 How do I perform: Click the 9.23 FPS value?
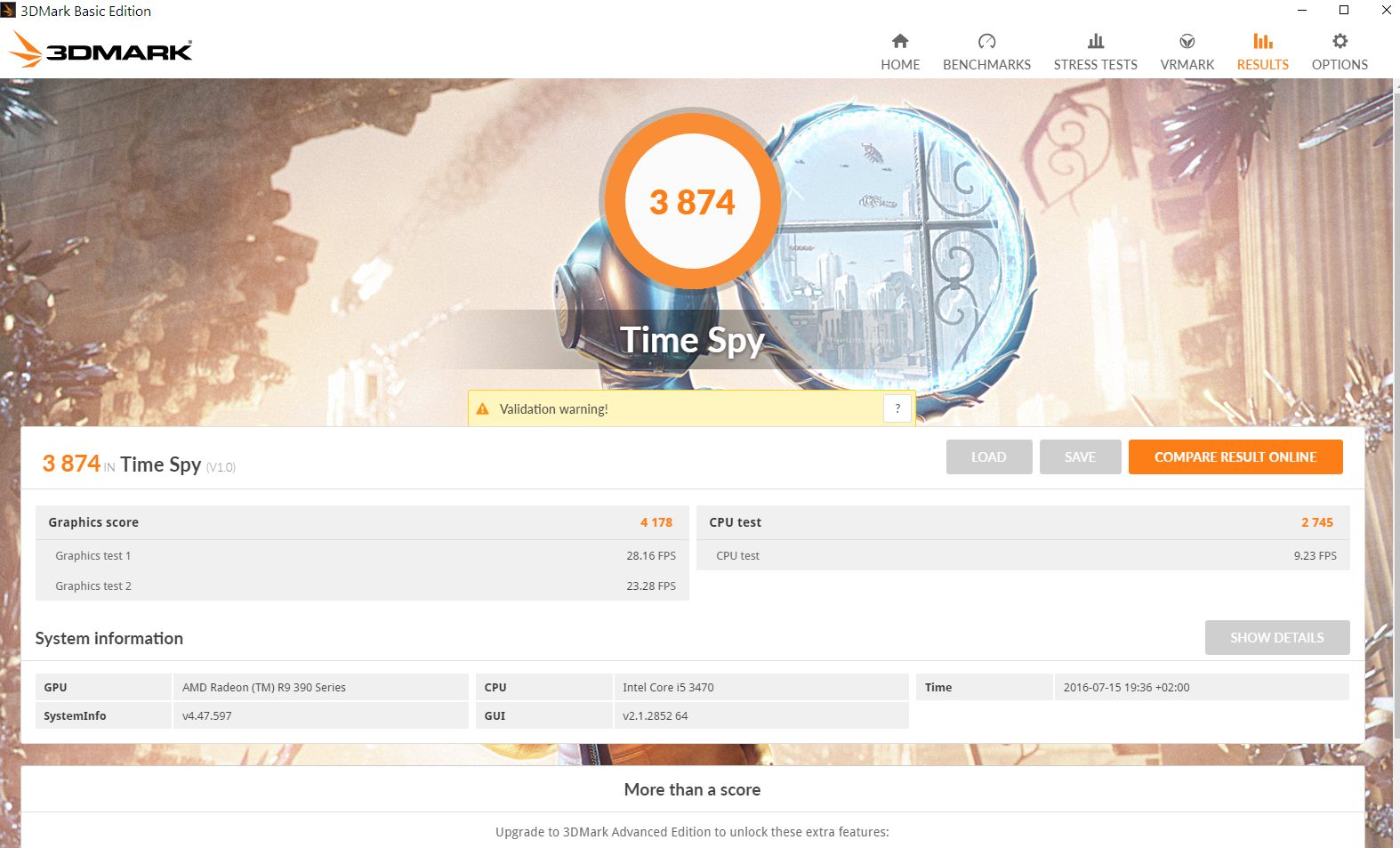[x=1315, y=555]
